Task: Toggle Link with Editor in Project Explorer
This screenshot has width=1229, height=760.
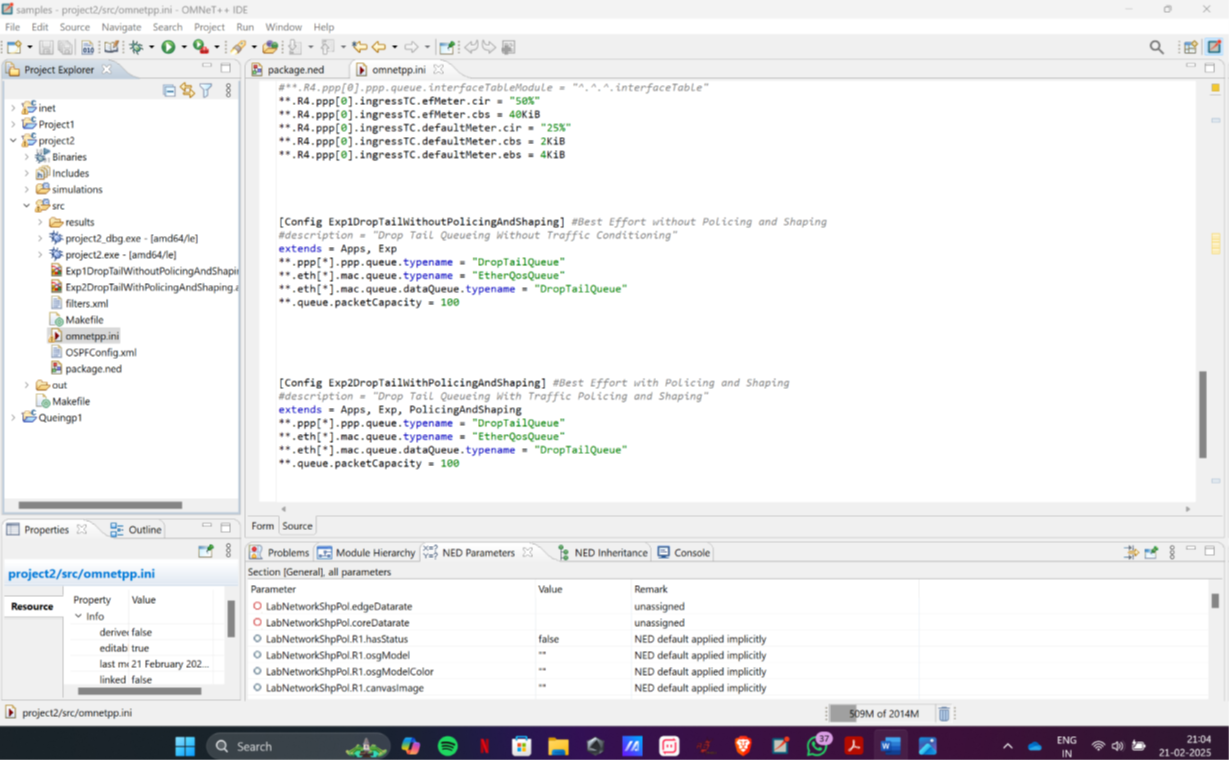Action: [x=187, y=90]
